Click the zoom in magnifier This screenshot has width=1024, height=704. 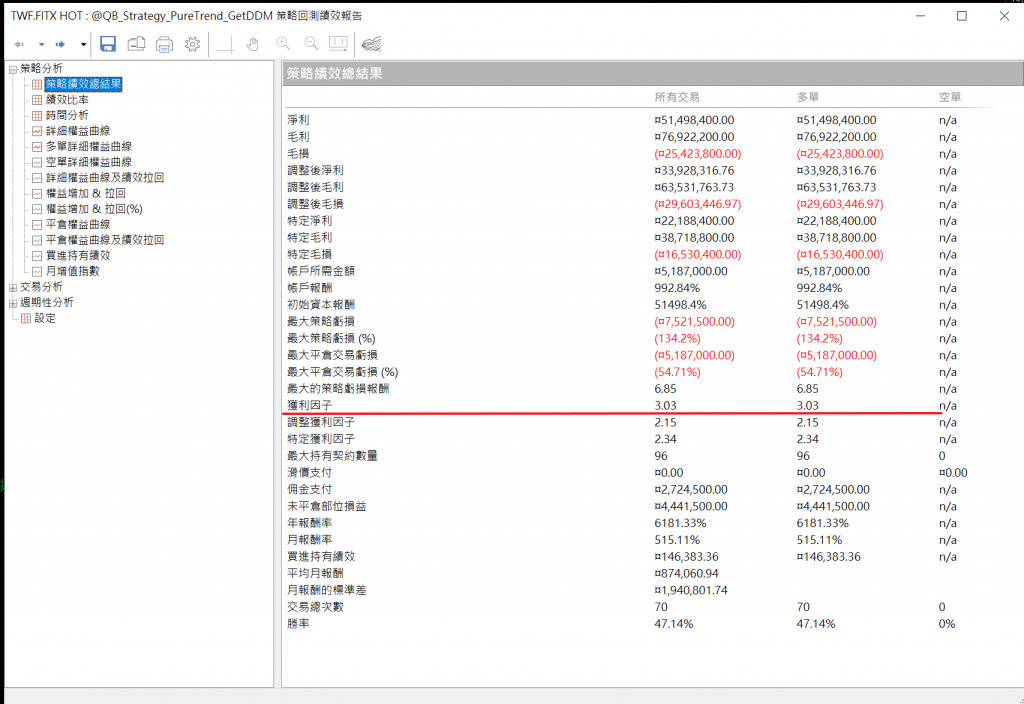[x=283, y=44]
